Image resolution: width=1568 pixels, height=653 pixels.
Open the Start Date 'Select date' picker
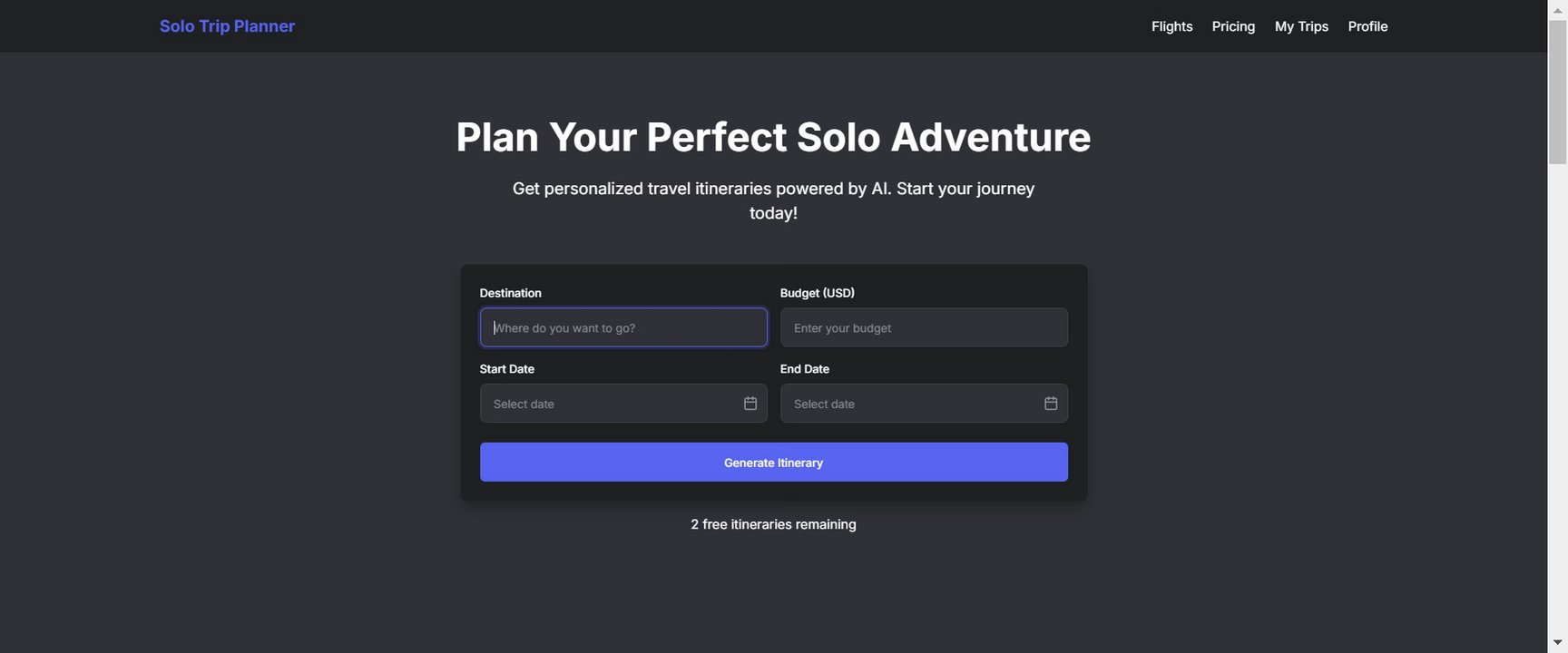click(608, 404)
